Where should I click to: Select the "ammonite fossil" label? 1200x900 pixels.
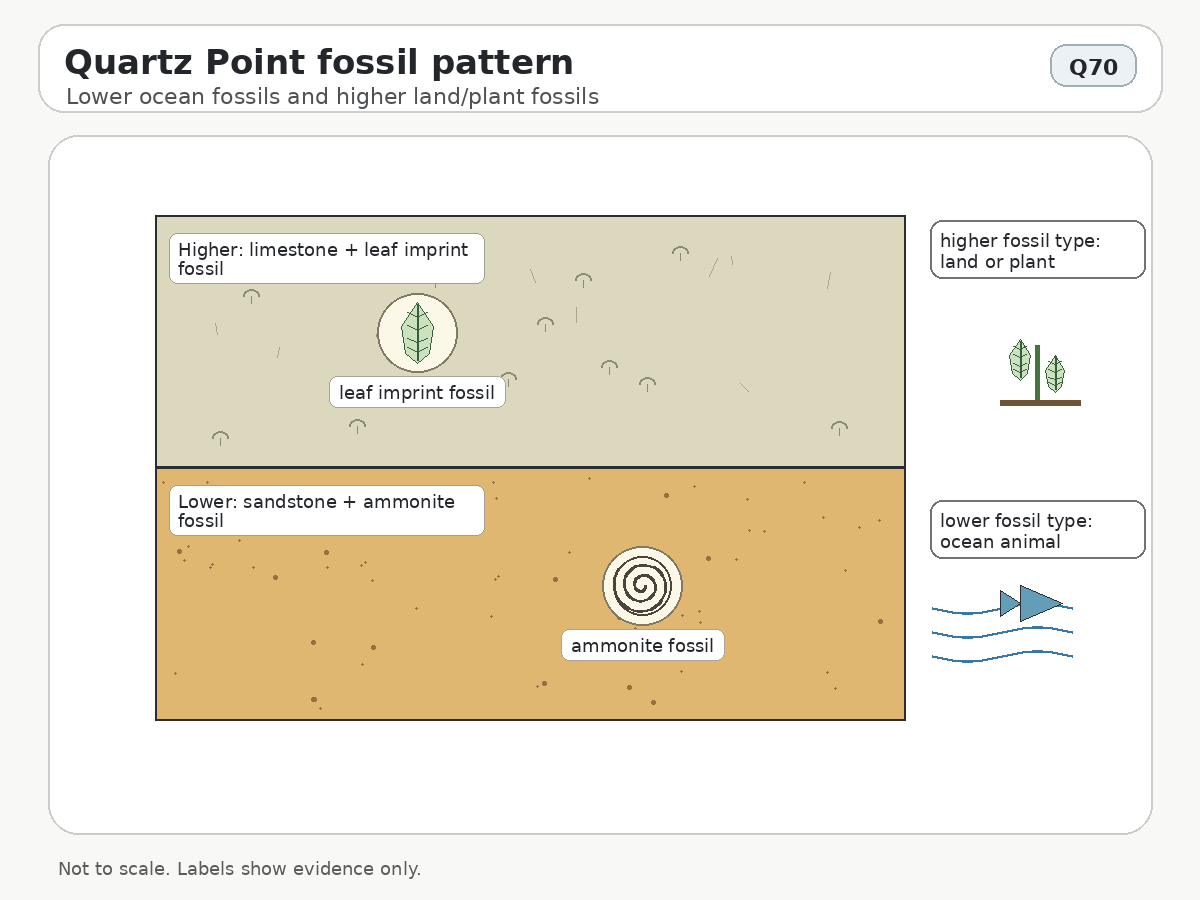tap(643, 645)
